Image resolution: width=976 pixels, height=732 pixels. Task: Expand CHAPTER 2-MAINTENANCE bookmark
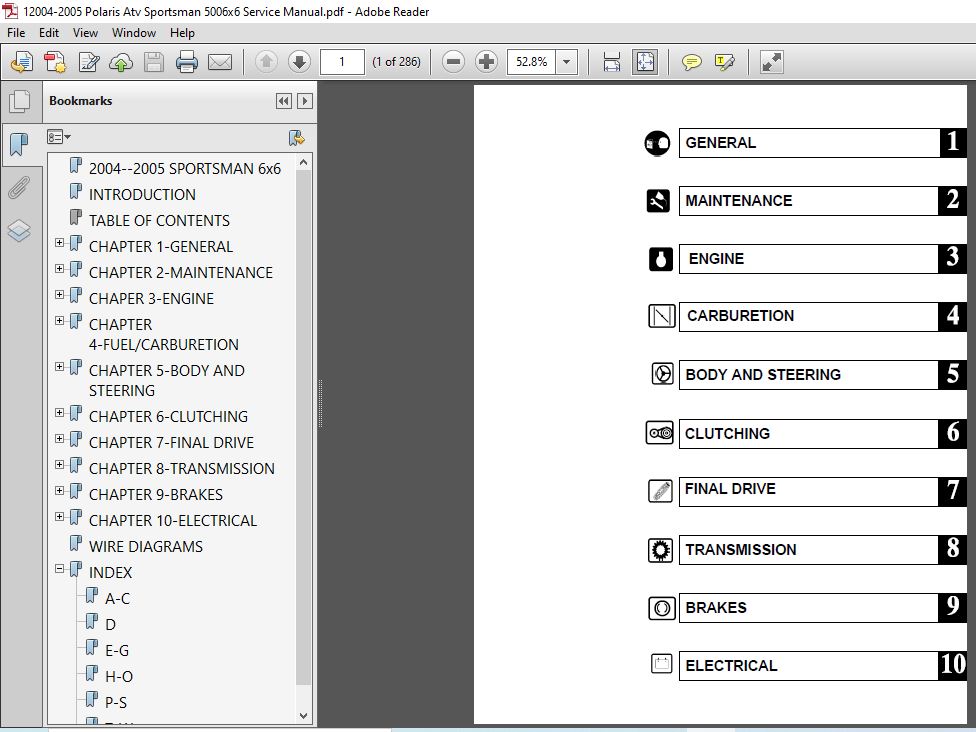pos(59,269)
